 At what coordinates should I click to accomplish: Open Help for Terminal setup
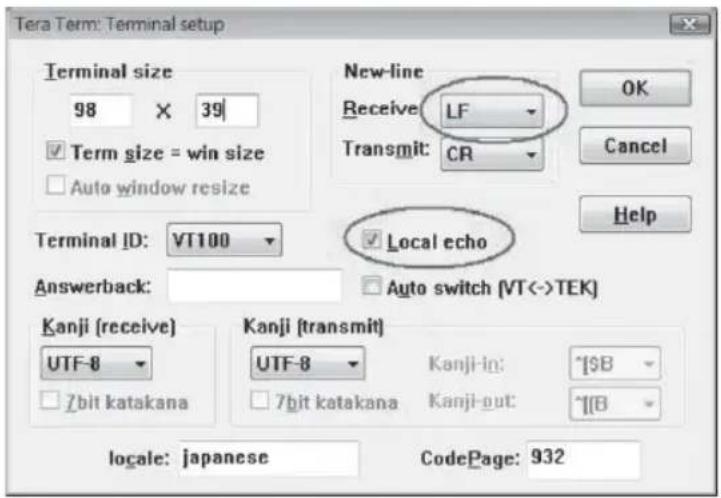tap(635, 214)
